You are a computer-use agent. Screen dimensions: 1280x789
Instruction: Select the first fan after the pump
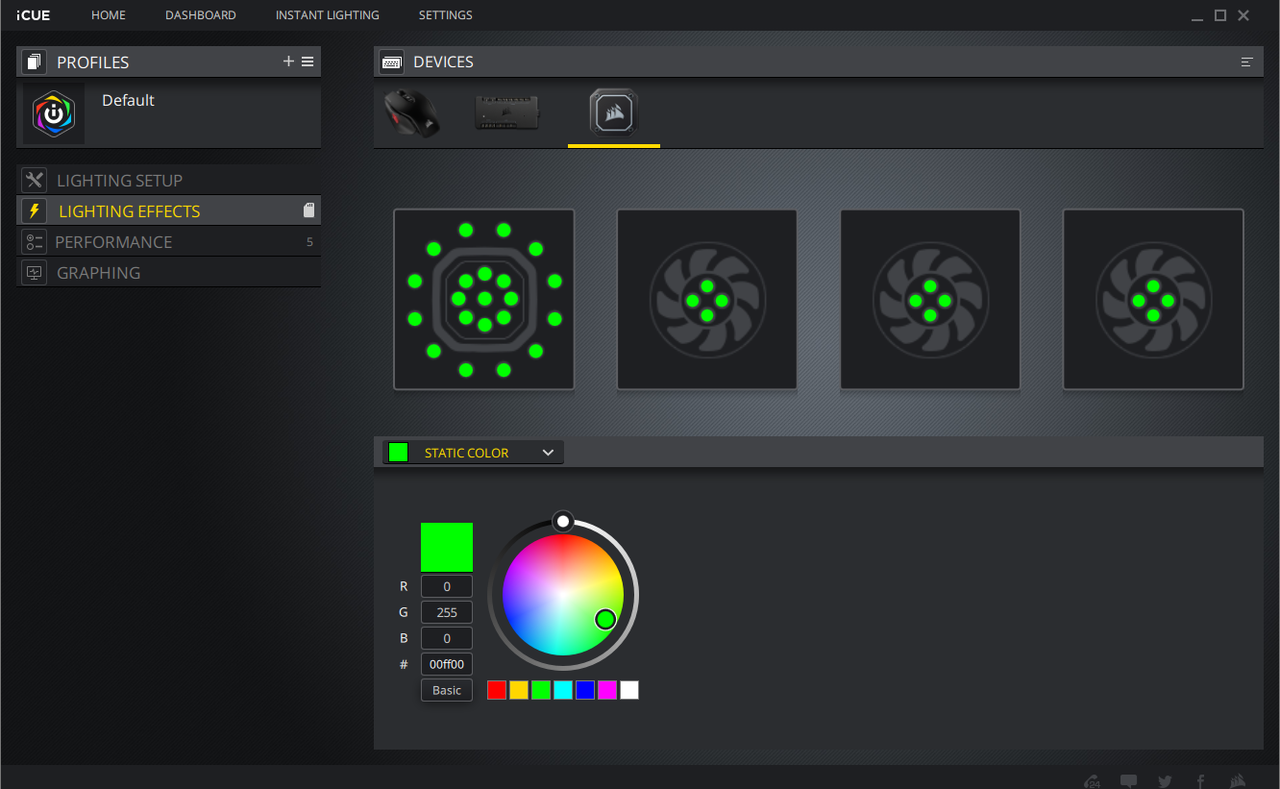[x=707, y=299]
